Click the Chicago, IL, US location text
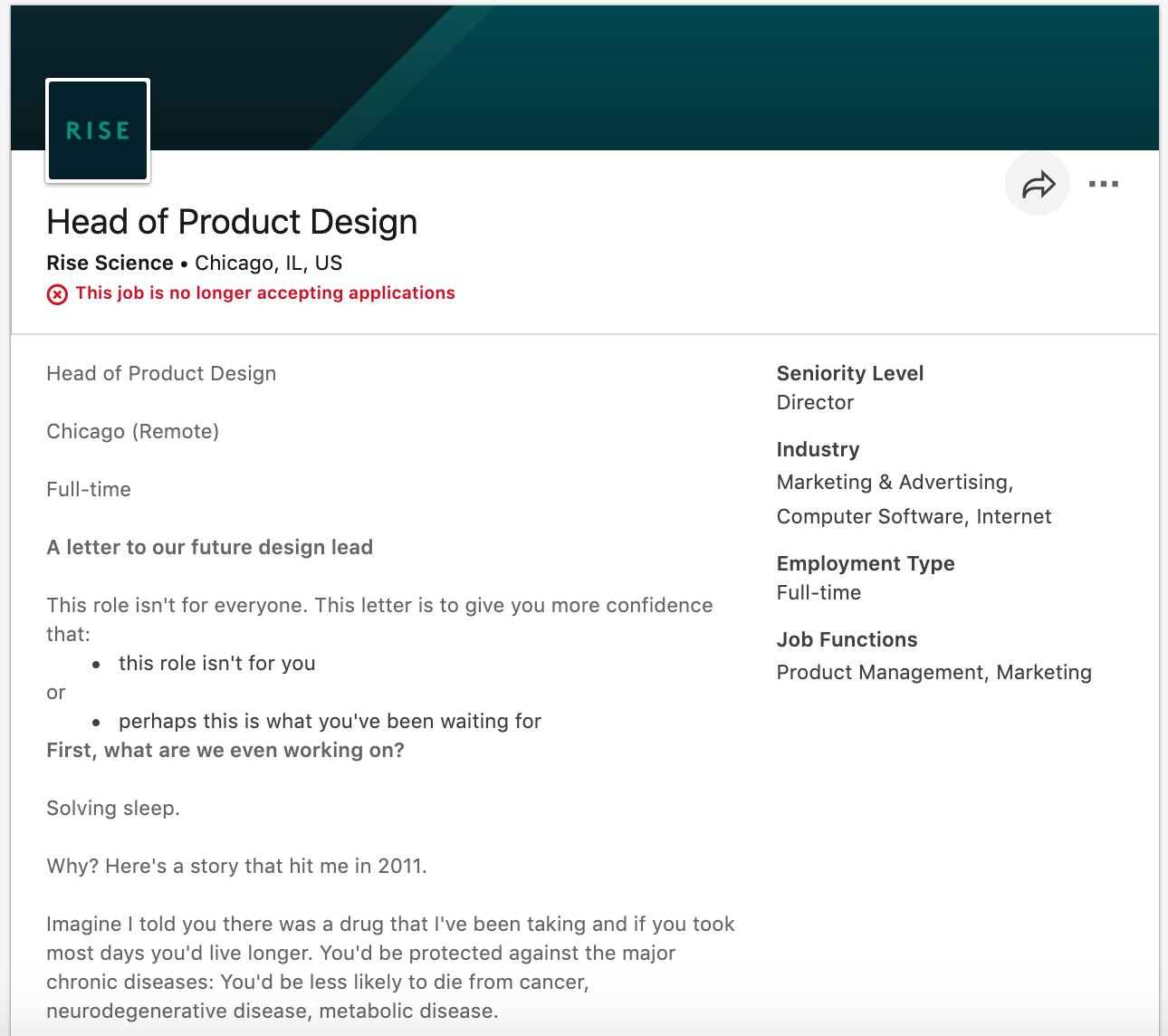This screenshot has width=1168, height=1036. coord(267,263)
